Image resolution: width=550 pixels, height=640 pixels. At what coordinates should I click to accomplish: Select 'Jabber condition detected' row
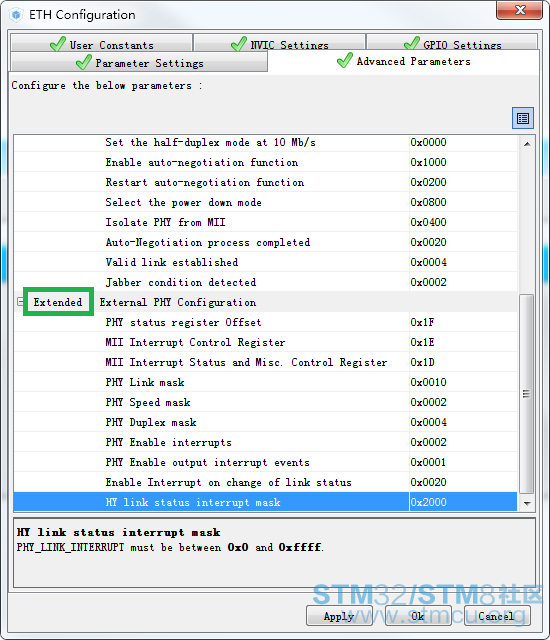click(x=266, y=282)
